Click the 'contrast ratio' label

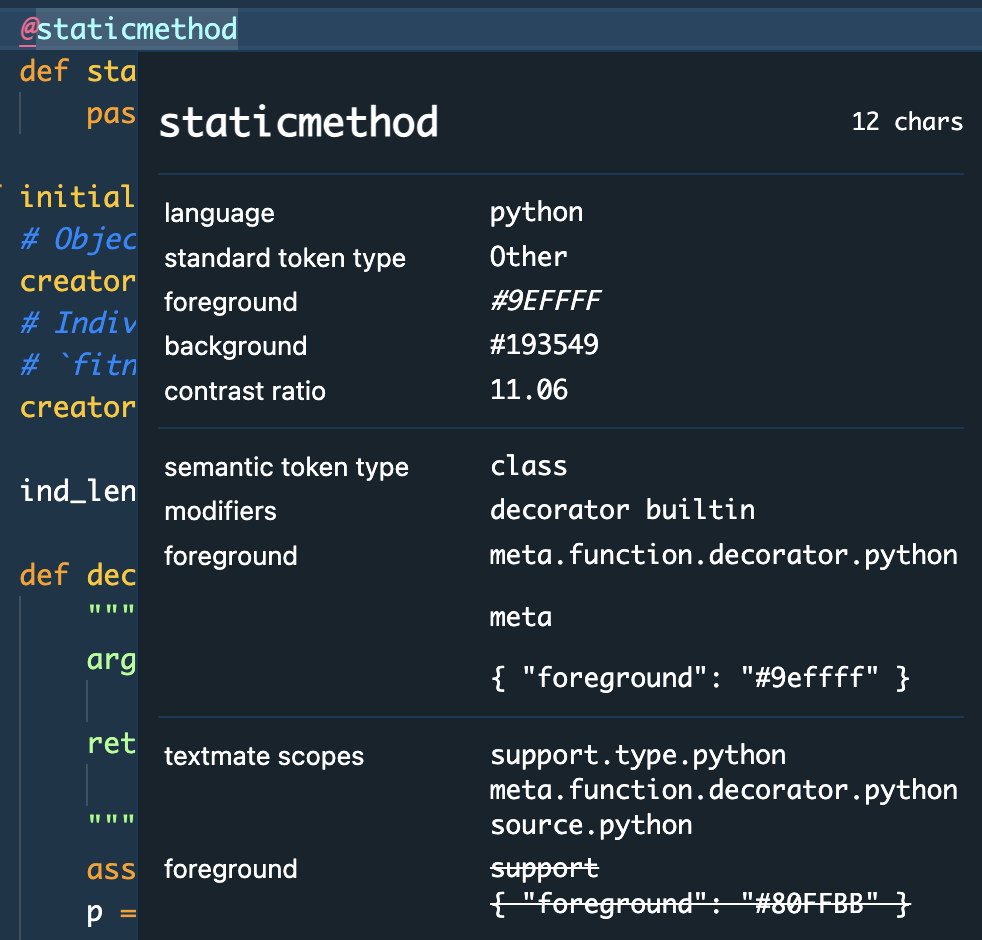(x=245, y=391)
